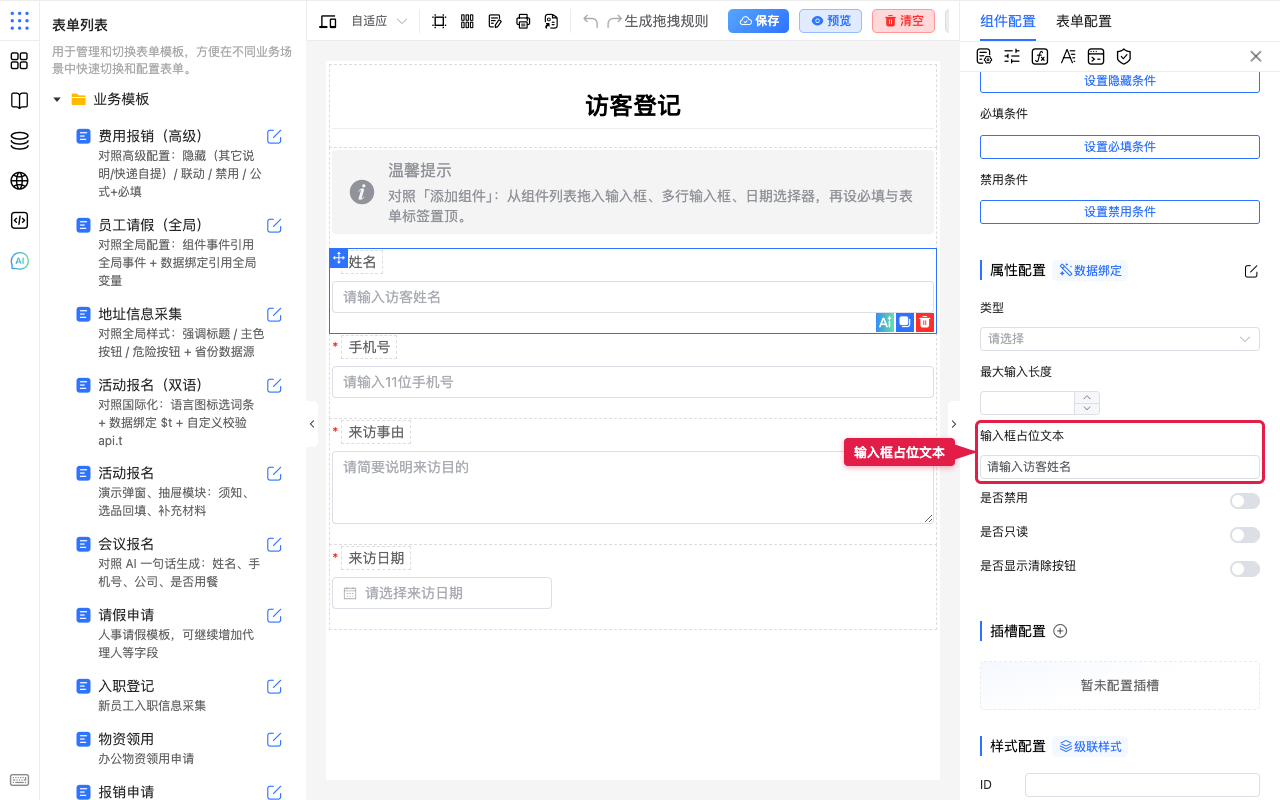Click the crop-frame icon in the toolbar

pos(439,21)
